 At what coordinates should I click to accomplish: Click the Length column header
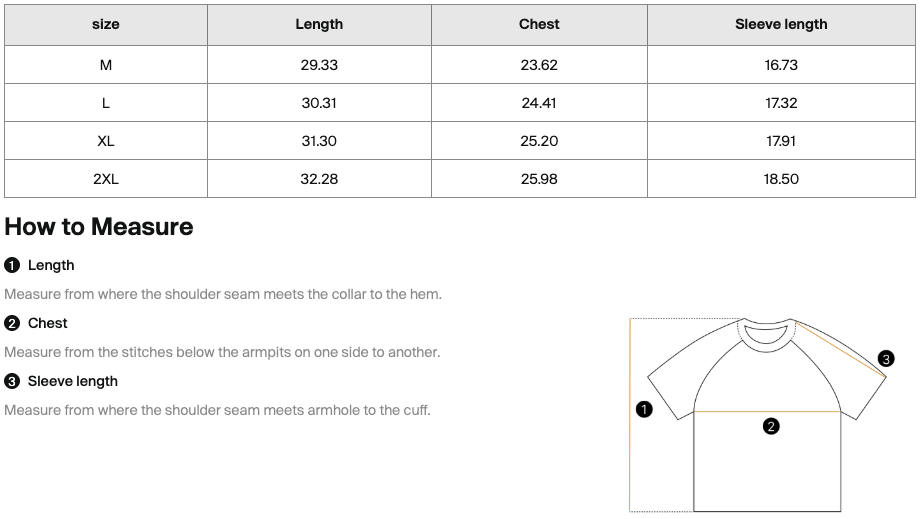[319, 25]
